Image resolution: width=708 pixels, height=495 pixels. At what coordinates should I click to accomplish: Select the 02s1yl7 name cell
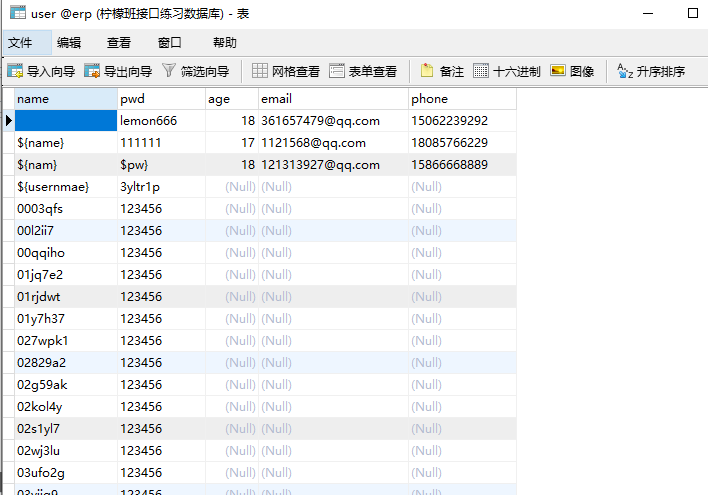click(x=66, y=429)
